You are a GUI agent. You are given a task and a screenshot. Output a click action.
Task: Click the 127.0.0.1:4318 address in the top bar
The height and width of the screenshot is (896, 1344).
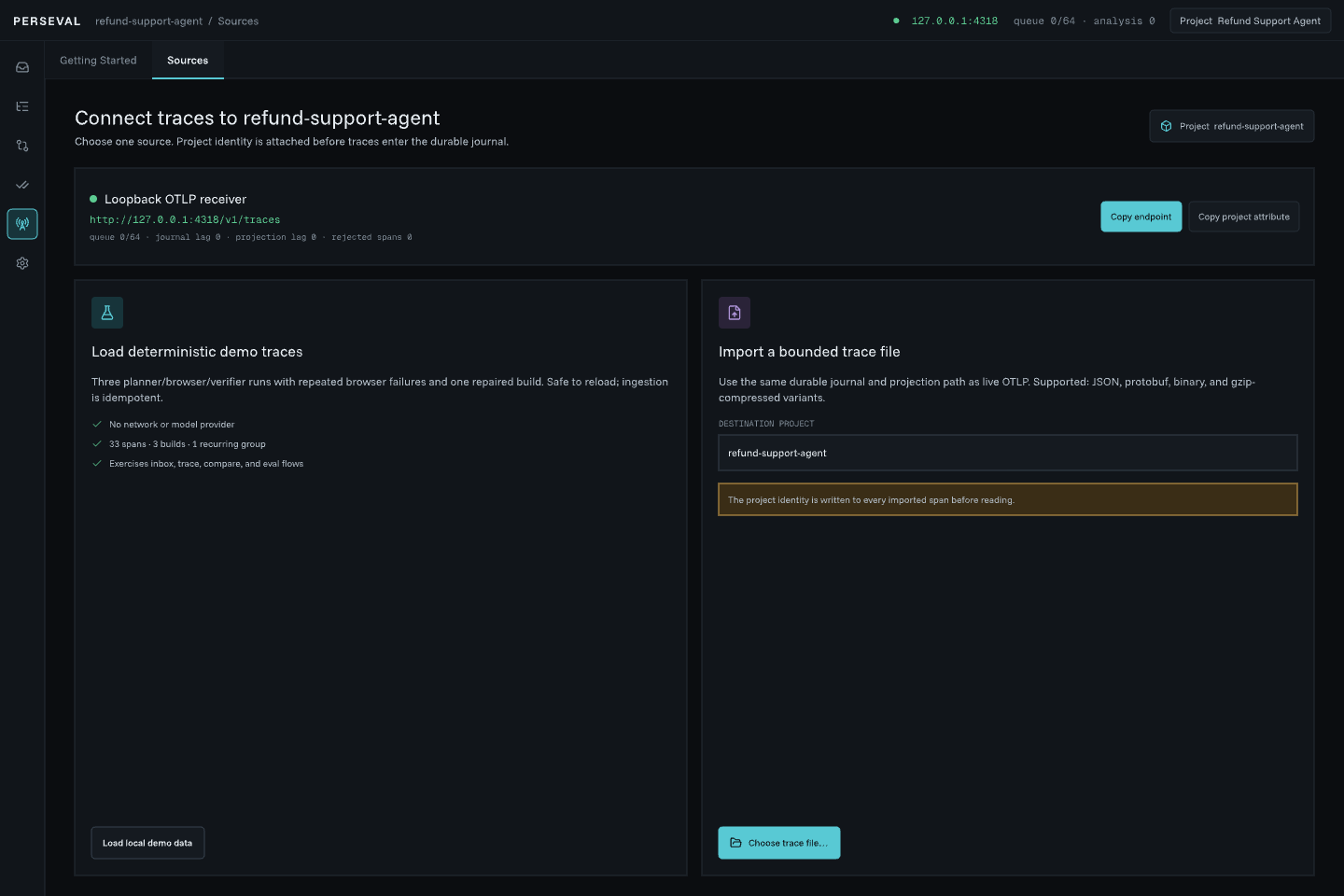(x=954, y=21)
